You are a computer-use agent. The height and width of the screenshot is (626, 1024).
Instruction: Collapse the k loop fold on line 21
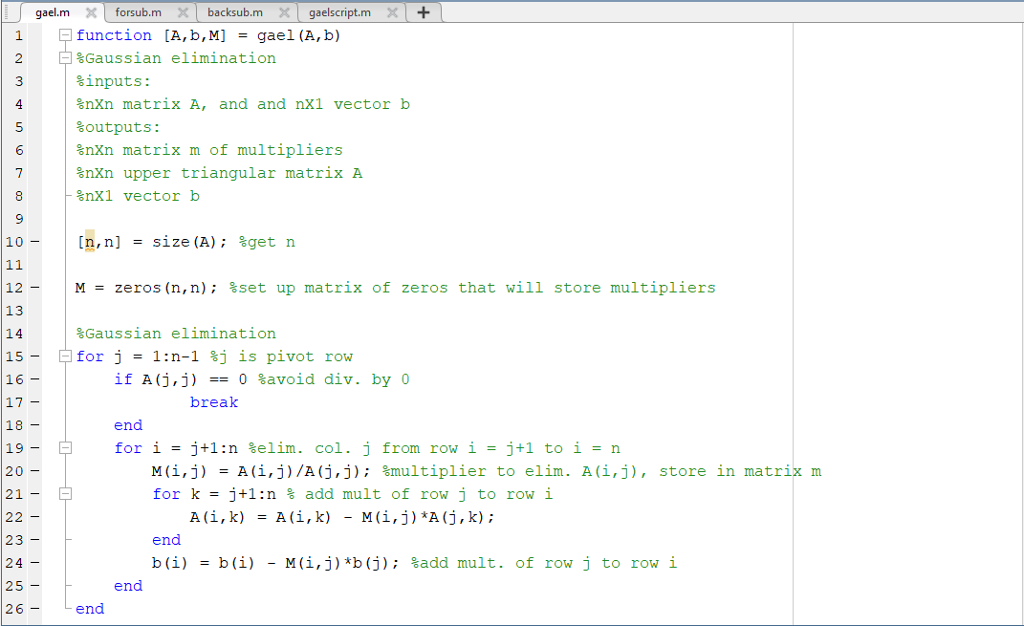coord(64,494)
